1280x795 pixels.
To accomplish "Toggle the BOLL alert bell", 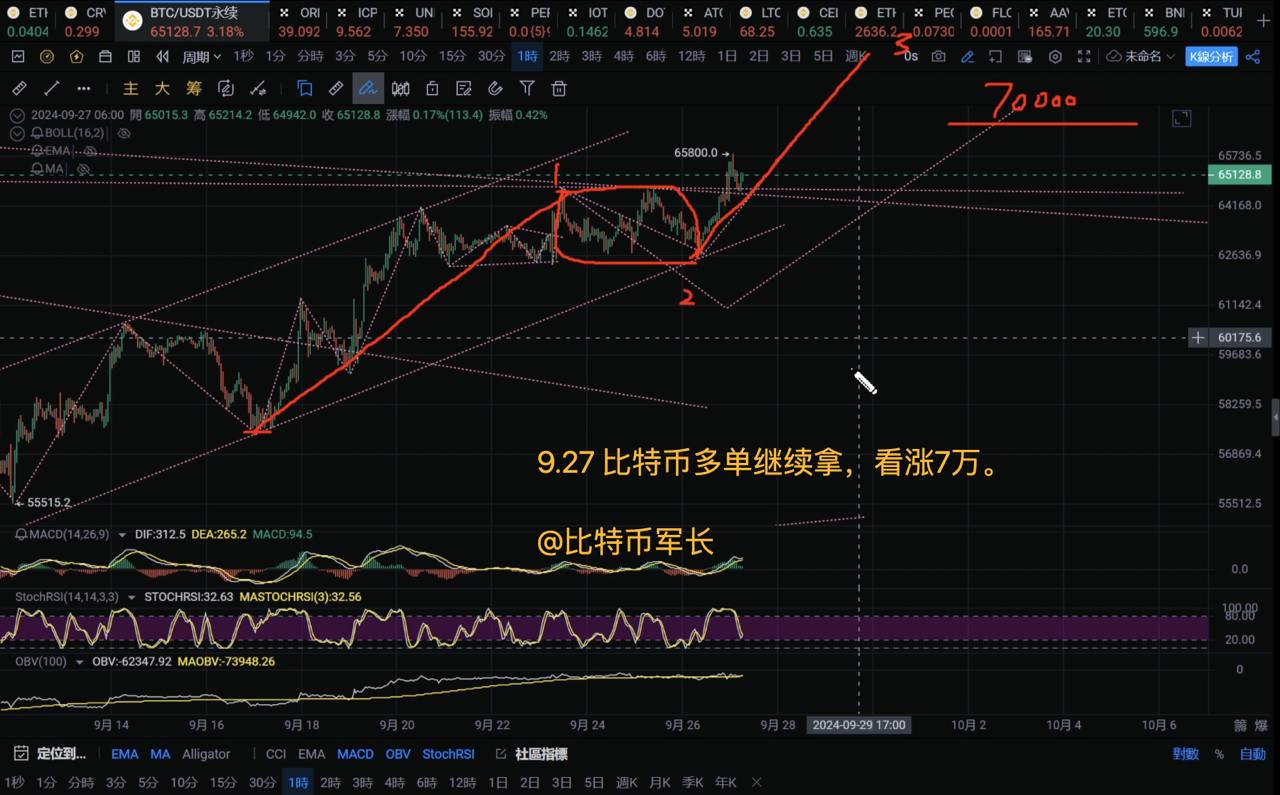I will pos(37,133).
